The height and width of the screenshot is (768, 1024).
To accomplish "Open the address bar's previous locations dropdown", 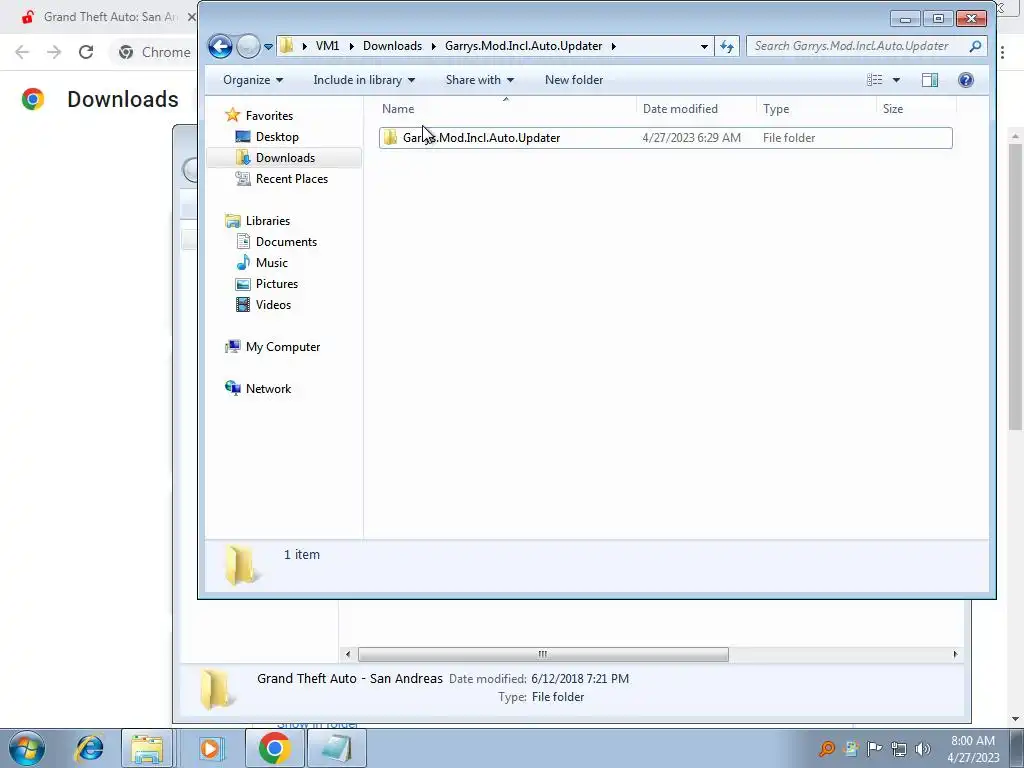I will tap(704, 46).
